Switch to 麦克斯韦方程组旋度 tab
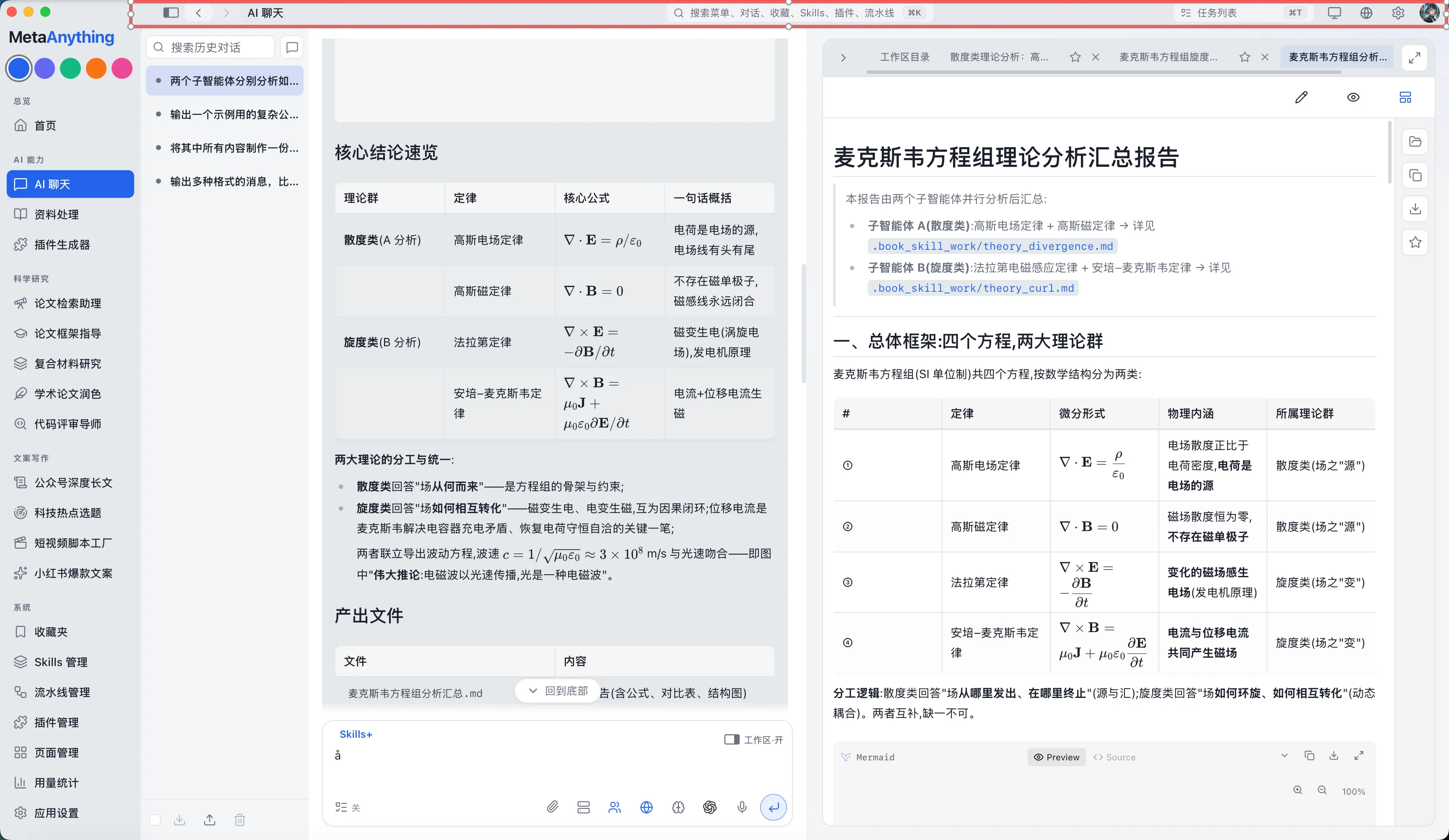 pos(1168,57)
